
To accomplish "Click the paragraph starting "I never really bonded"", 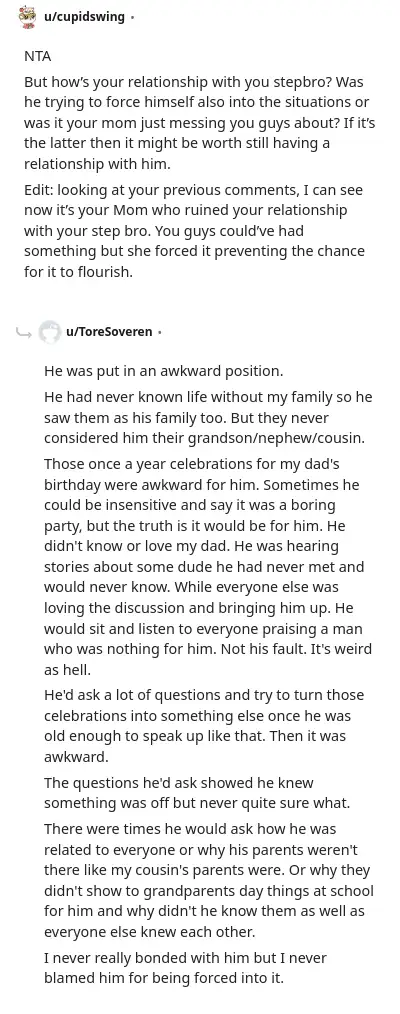I will pyautogui.click(x=185, y=967).
